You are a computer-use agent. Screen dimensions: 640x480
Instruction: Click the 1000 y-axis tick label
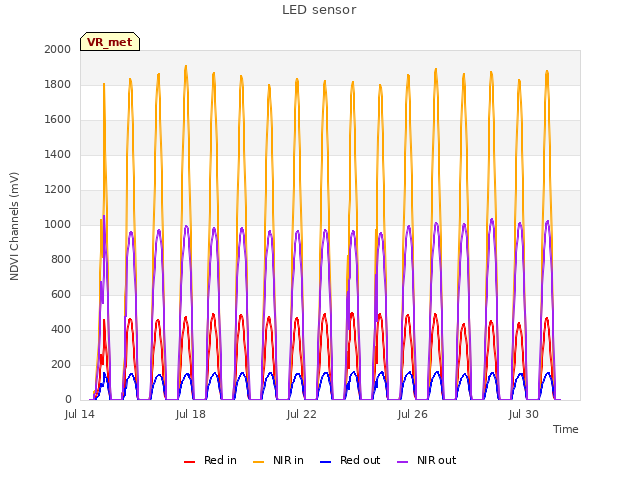[58, 224]
